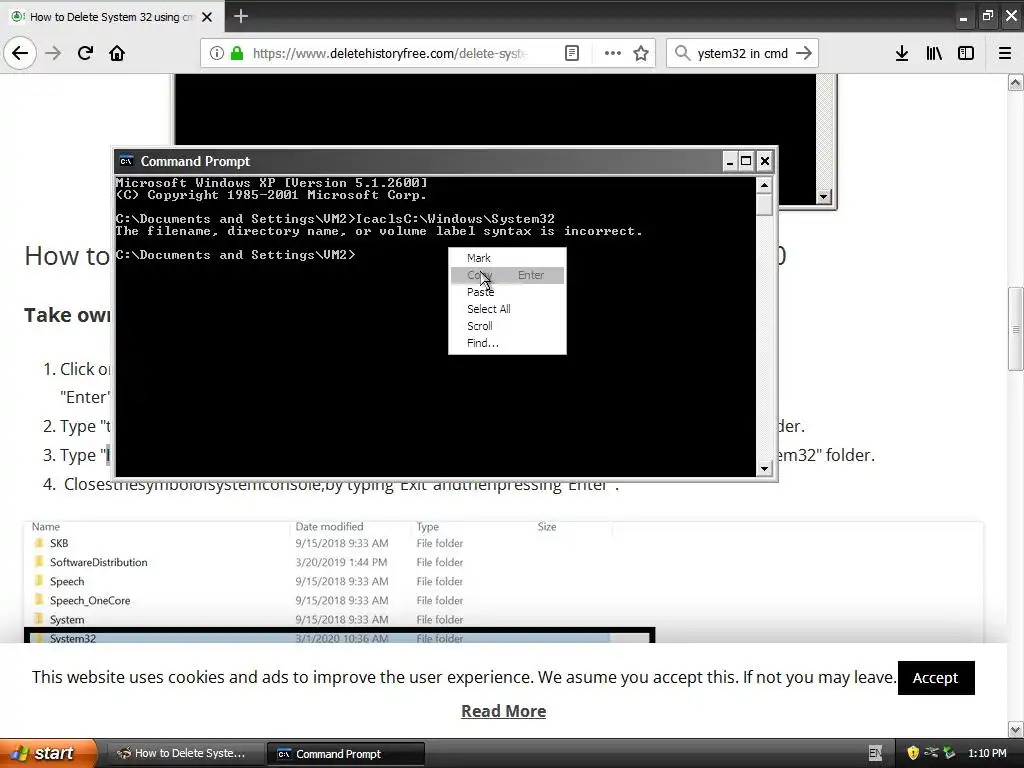Choose Find... in the context menu
Image resolution: width=1024 pixels, height=768 pixels.
click(x=507, y=343)
